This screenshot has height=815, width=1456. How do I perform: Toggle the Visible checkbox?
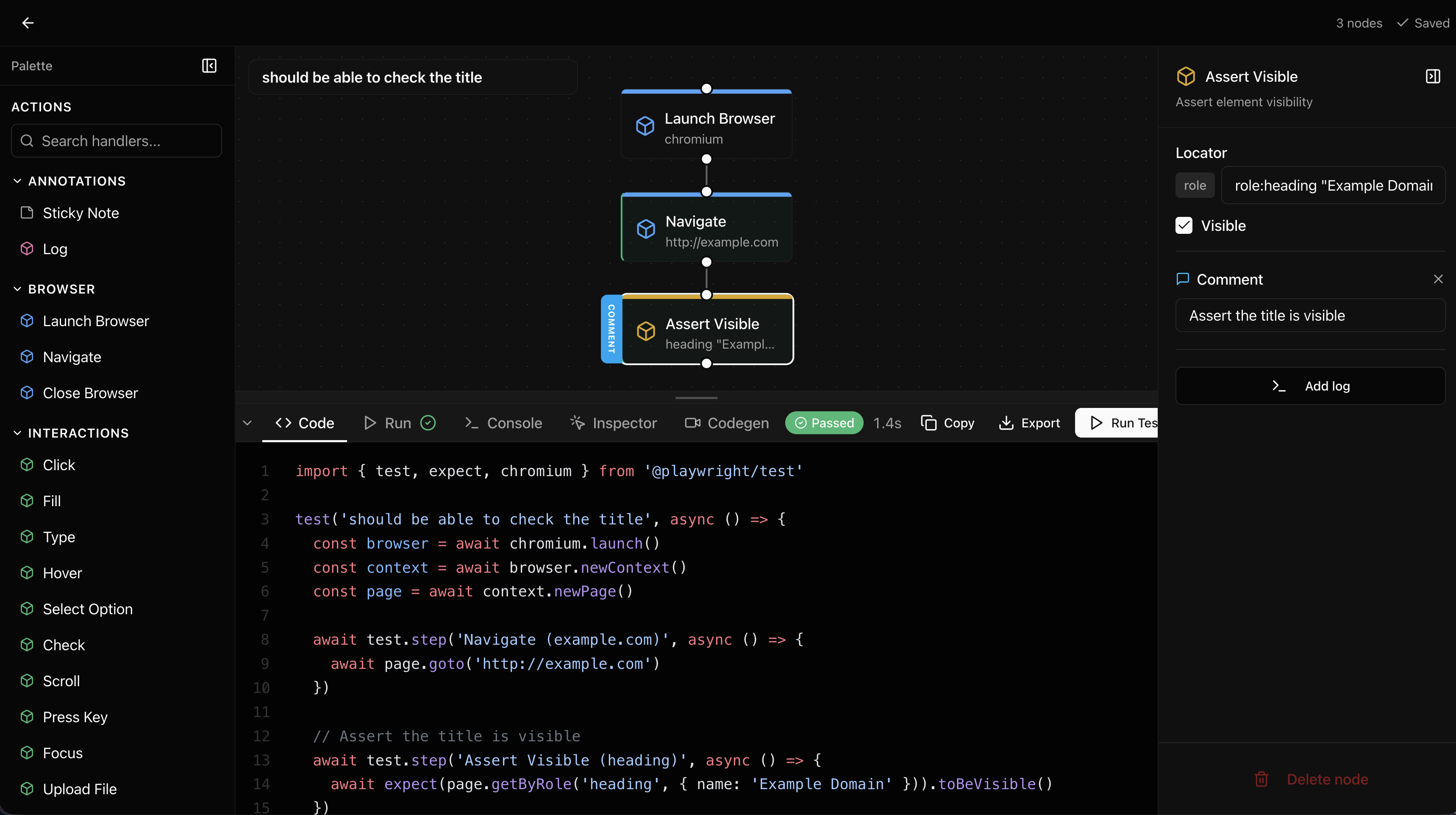[1184, 225]
